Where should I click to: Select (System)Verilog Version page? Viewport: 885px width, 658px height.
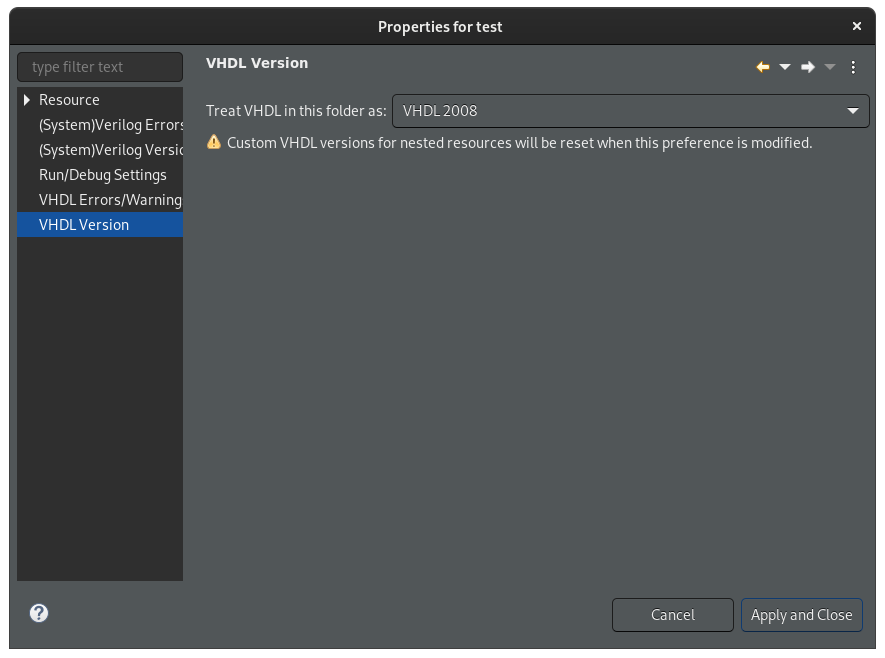click(x=111, y=150)
